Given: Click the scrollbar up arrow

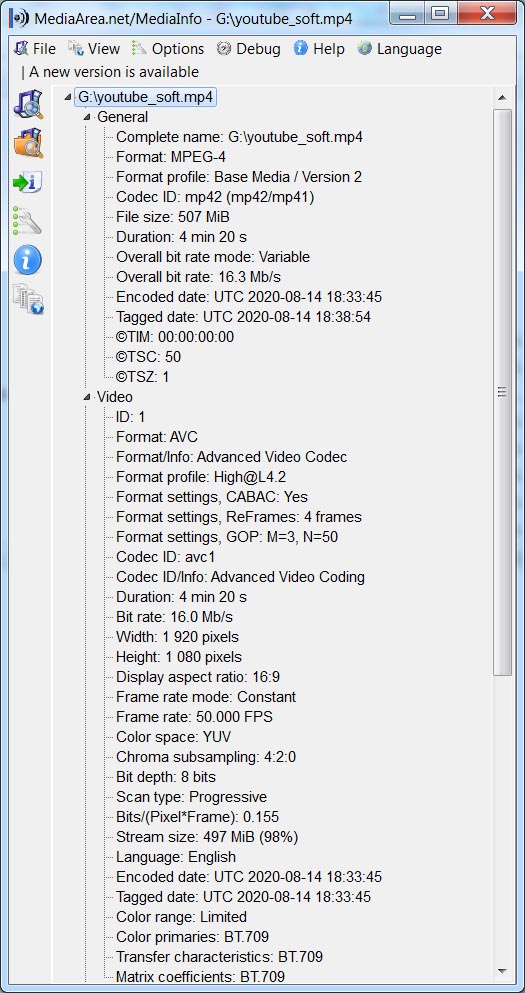Looking at the screenshot, I should click(502, 98).
